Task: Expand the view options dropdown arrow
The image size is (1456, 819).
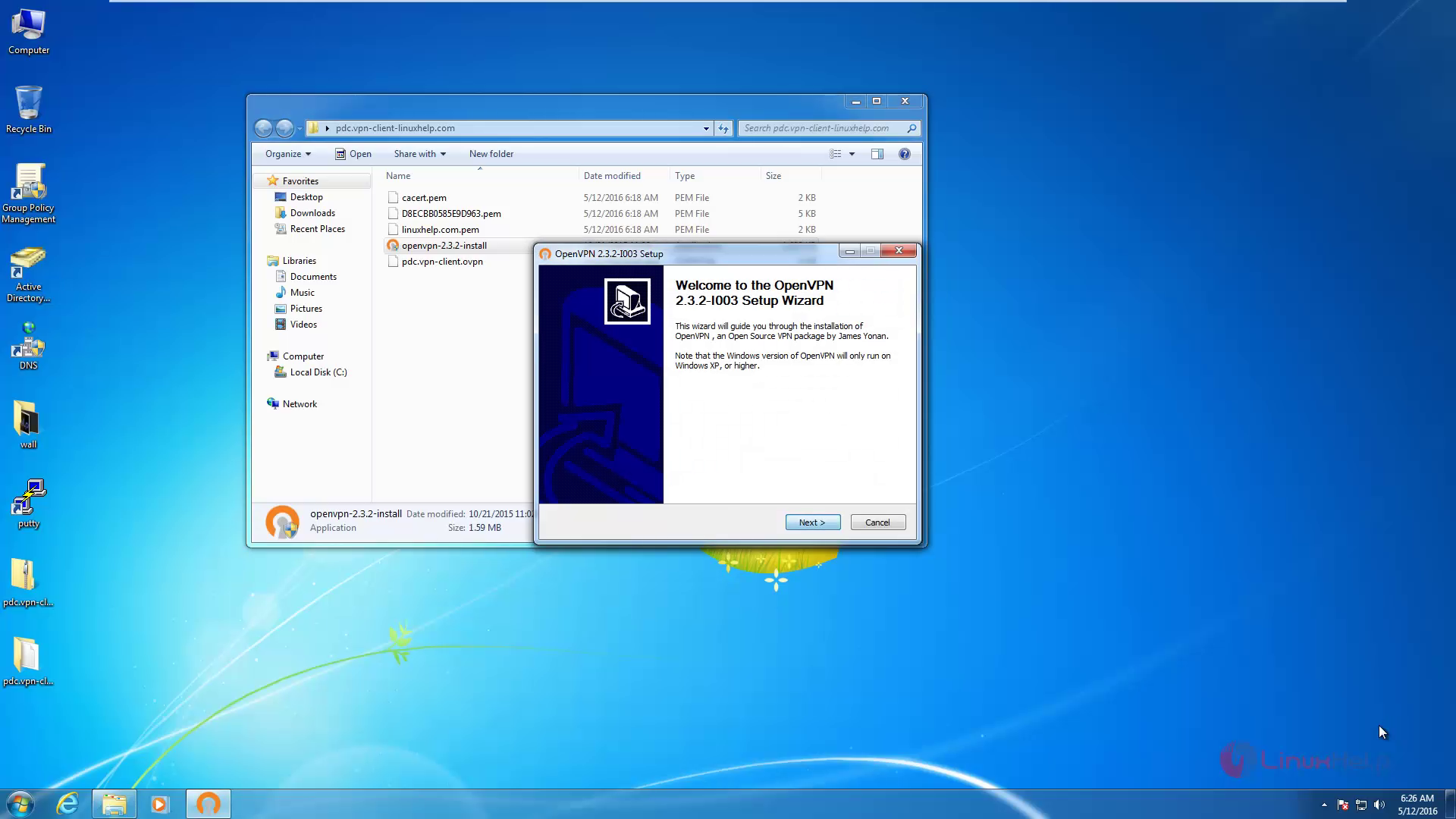Action: [x=852, y=154]
